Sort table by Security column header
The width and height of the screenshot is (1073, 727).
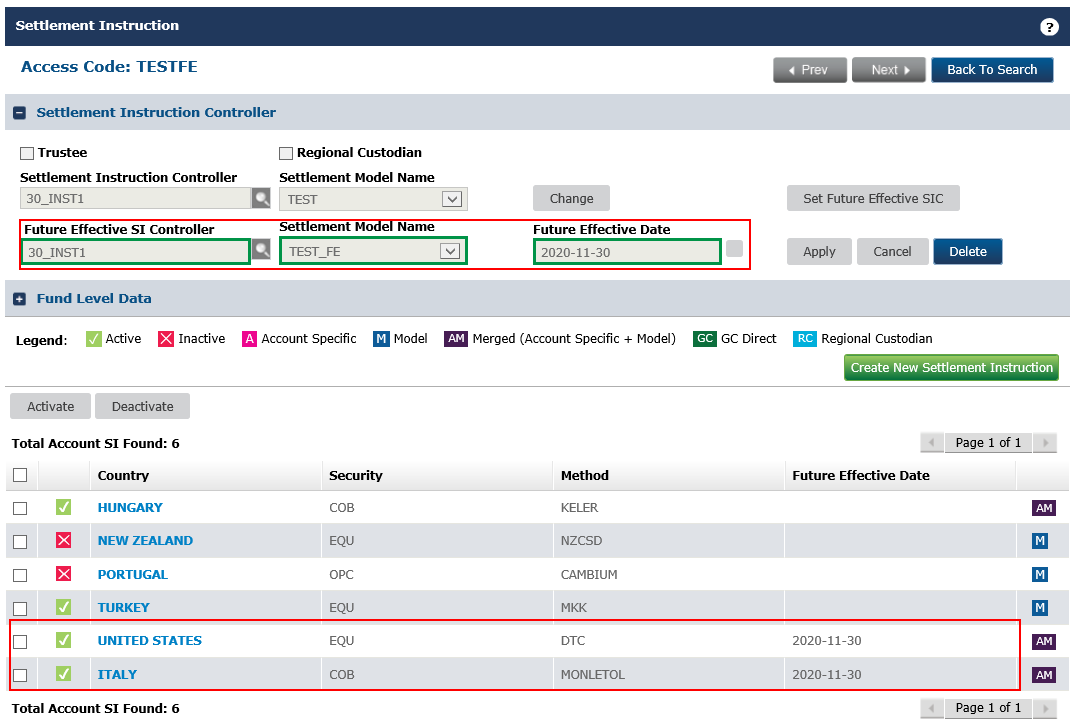click(356, 475)
